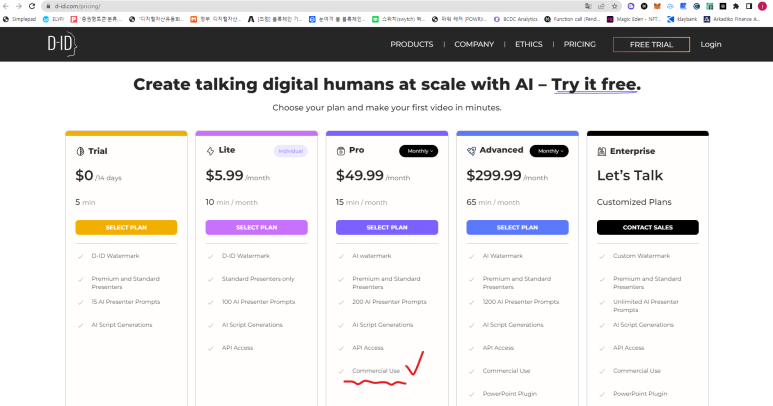773x406 pixels.
Task: Open the browser extensions puzzle icon
Action: pos(736,6)
